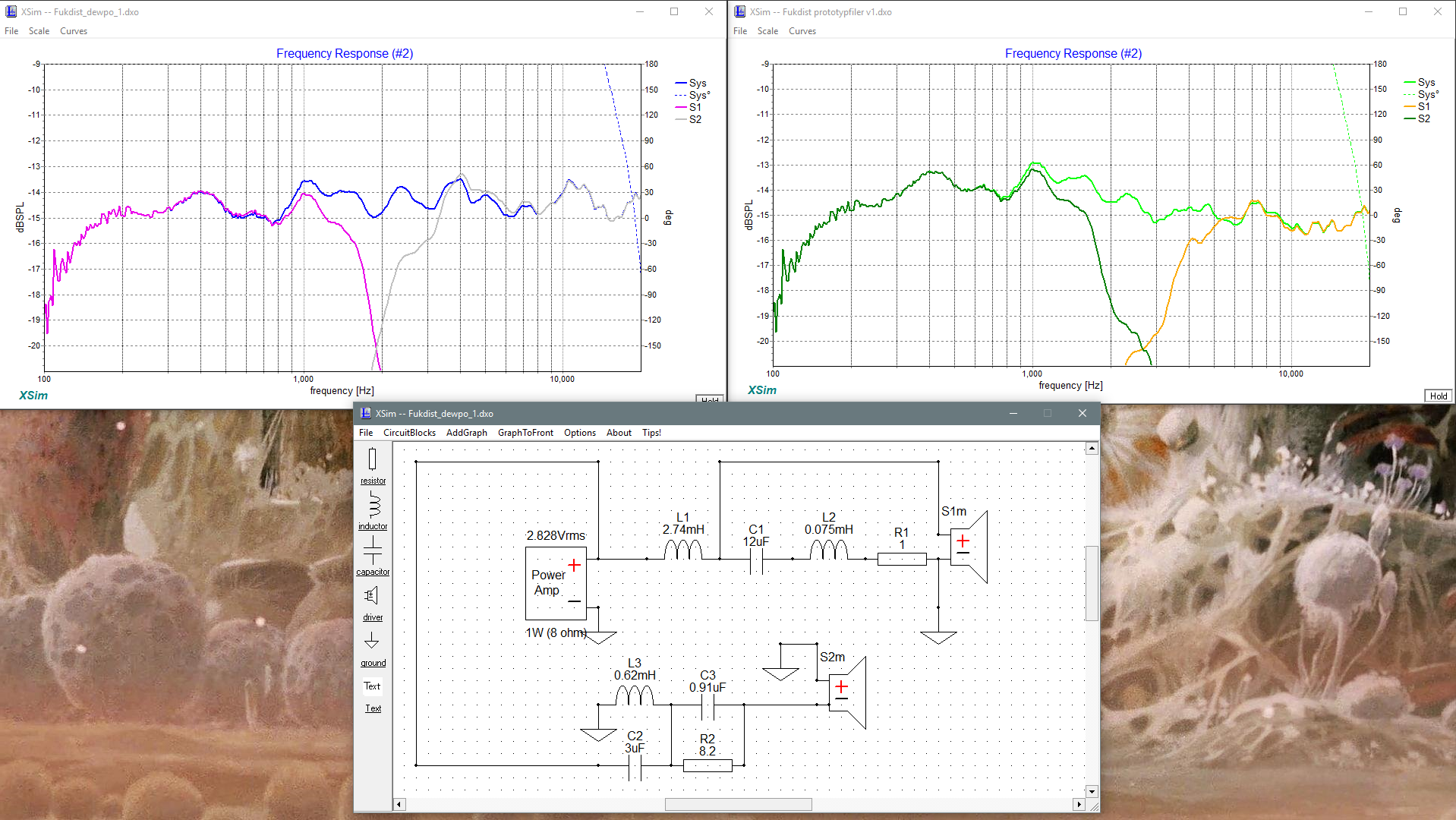
Task: Select the driver speaker icon in palette
Action: point(371,596)
